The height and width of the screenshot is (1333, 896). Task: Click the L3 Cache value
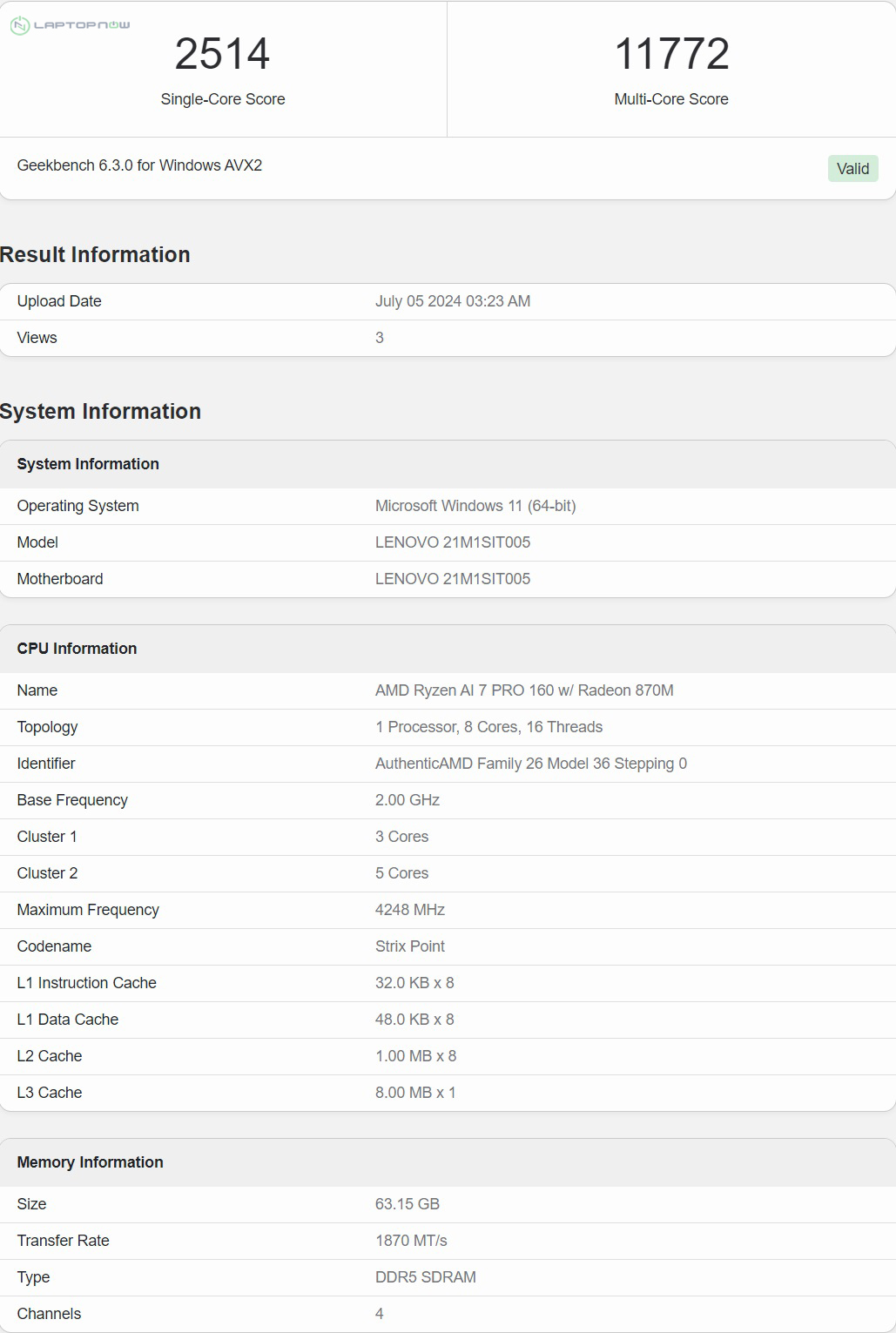click(414, 1093)
